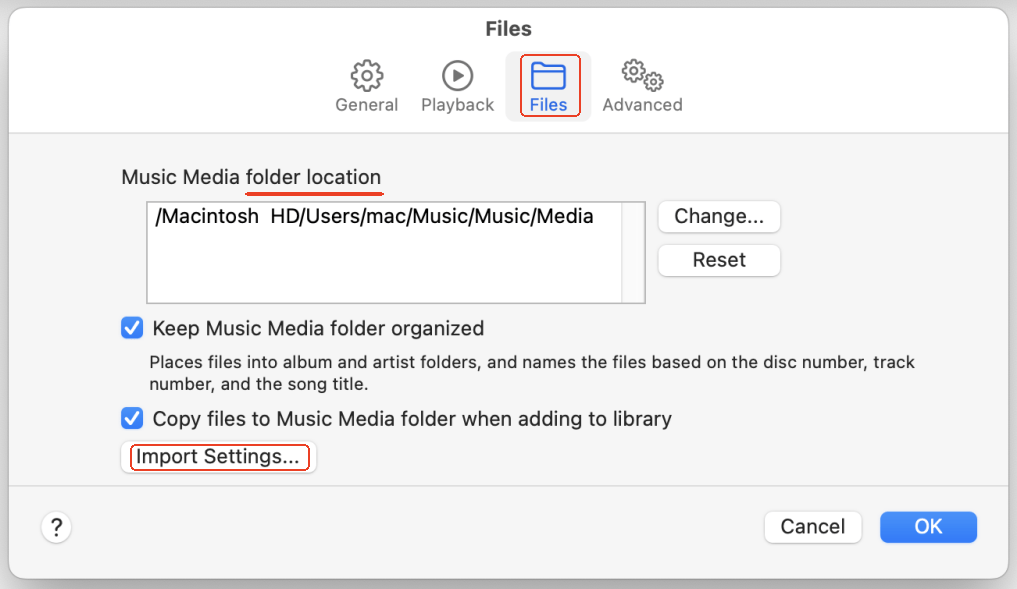Uncheck the Keep Music Media folder organized checkbox
The image size is (1017, 589).
(132, 328)
